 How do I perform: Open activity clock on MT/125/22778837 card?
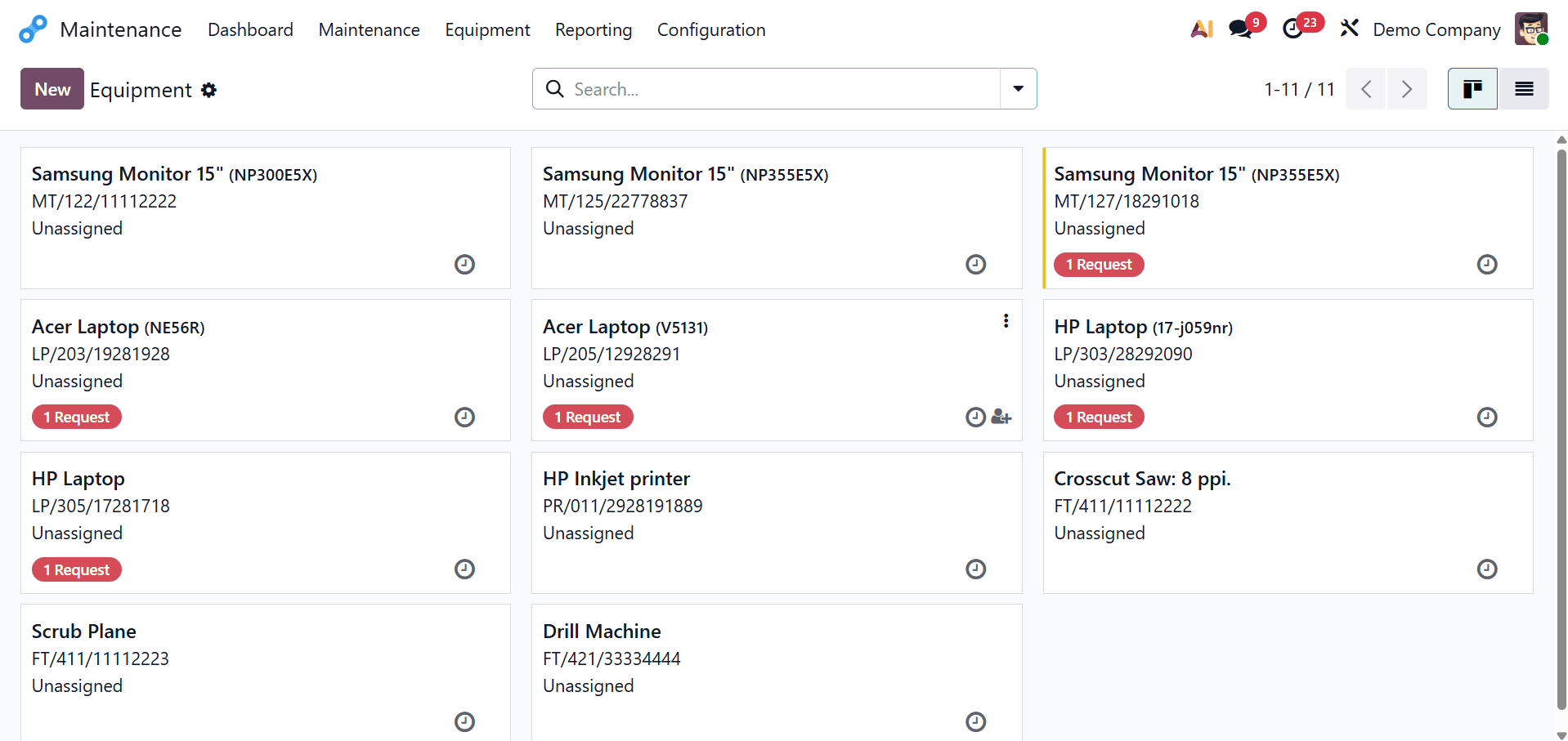[x=975, y=264]
